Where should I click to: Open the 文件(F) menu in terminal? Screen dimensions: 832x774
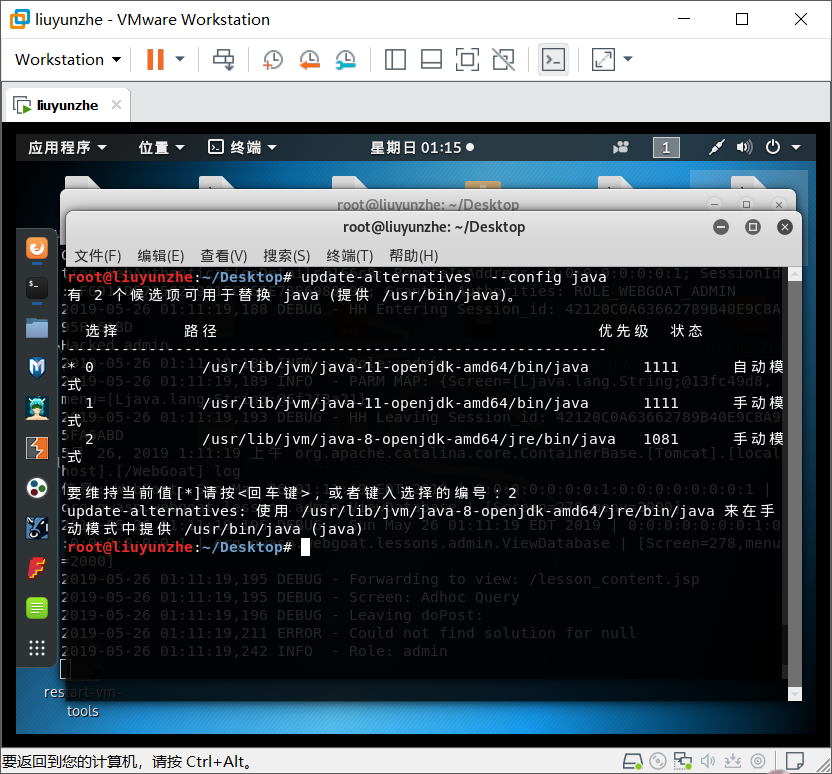pos(98,256)
